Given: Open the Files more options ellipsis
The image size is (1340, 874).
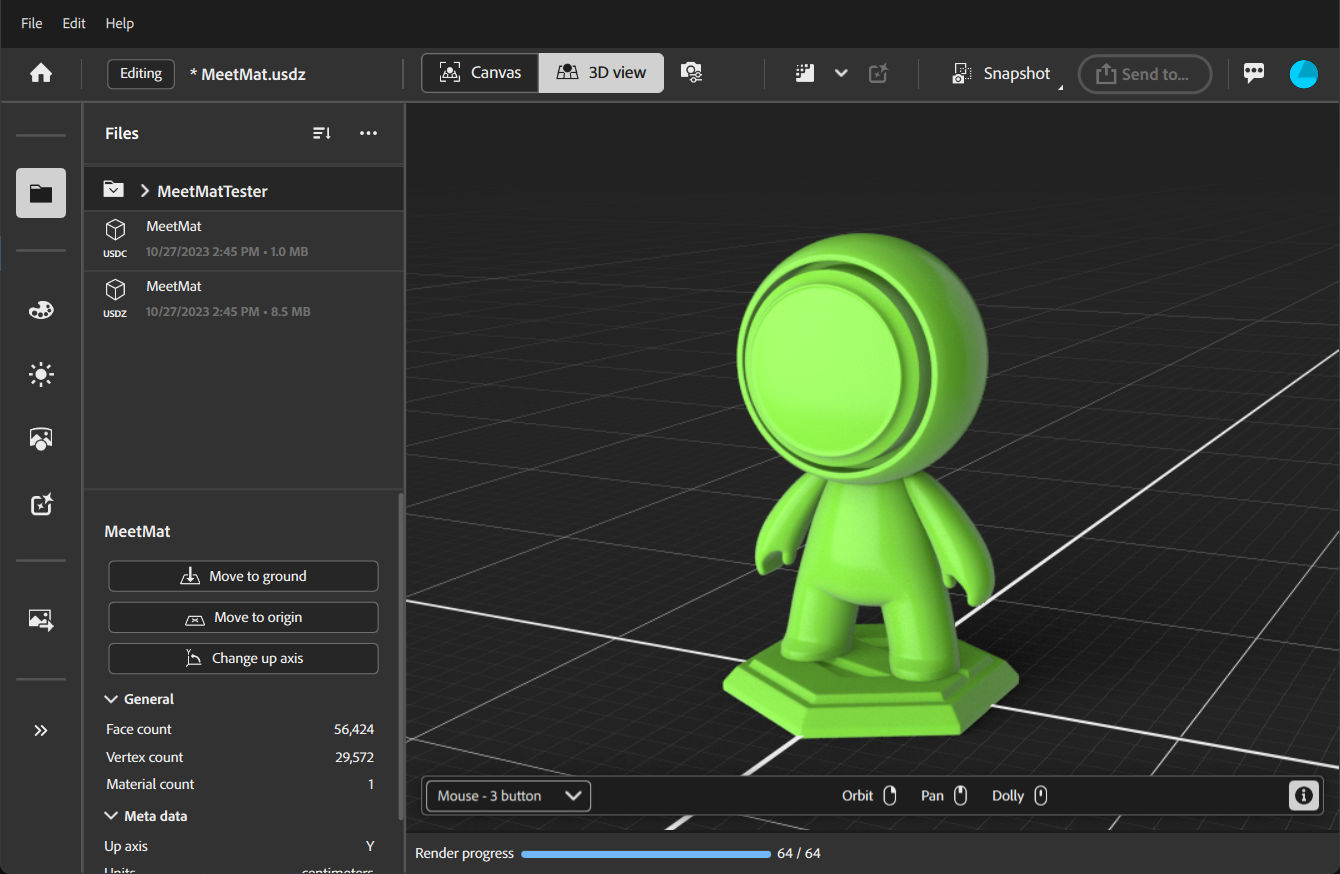Looking at the screenshot, I should click(368, 133).
